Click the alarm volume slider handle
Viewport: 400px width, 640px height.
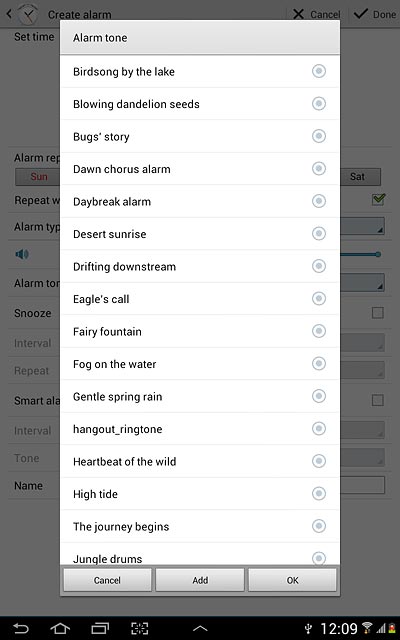tap(378, 254)
